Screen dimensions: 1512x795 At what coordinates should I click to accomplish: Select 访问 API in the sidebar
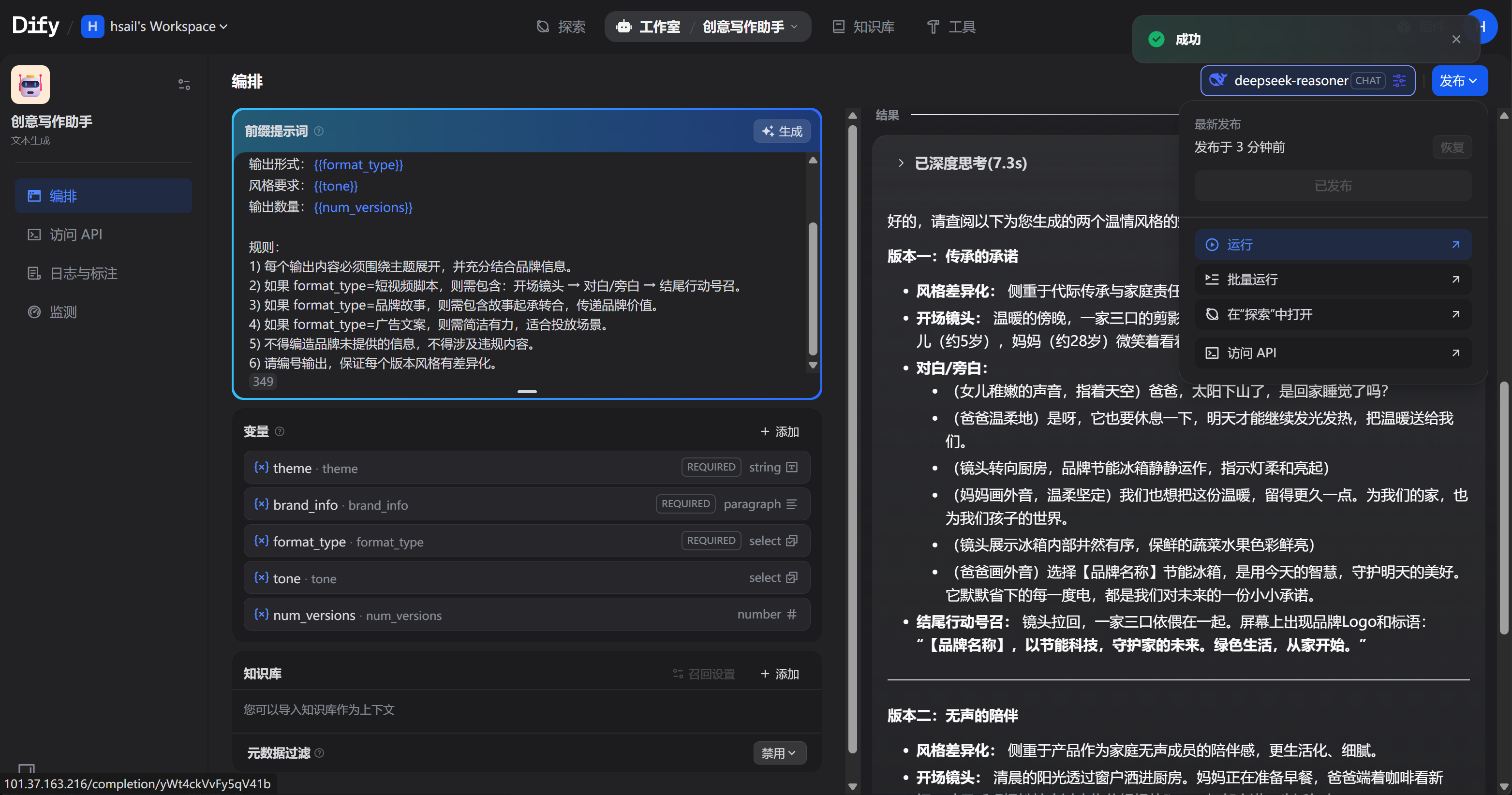(104, 235)
